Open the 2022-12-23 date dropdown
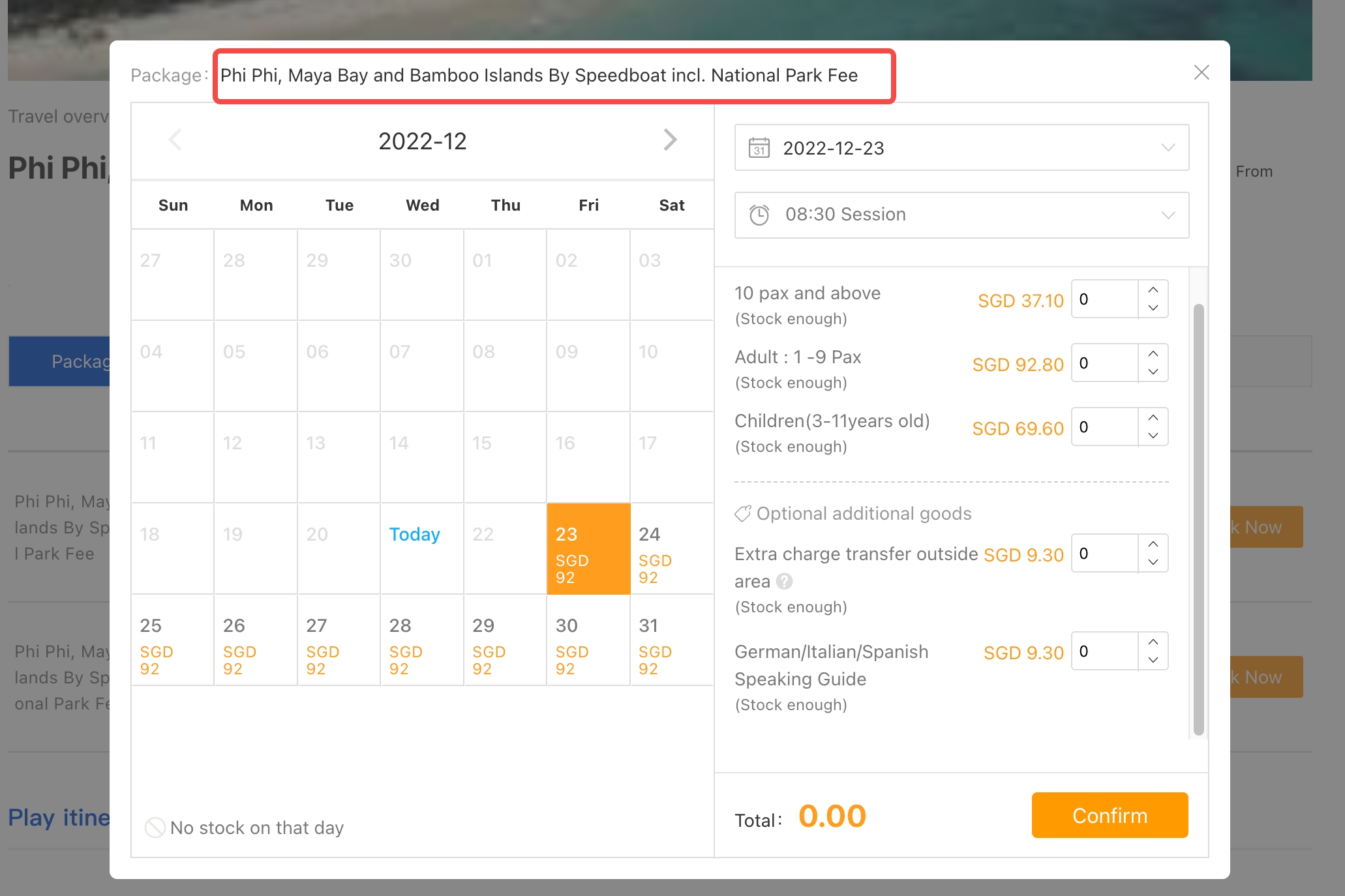This screenshot has height=896, width=1345. (x=1168, y=148)
